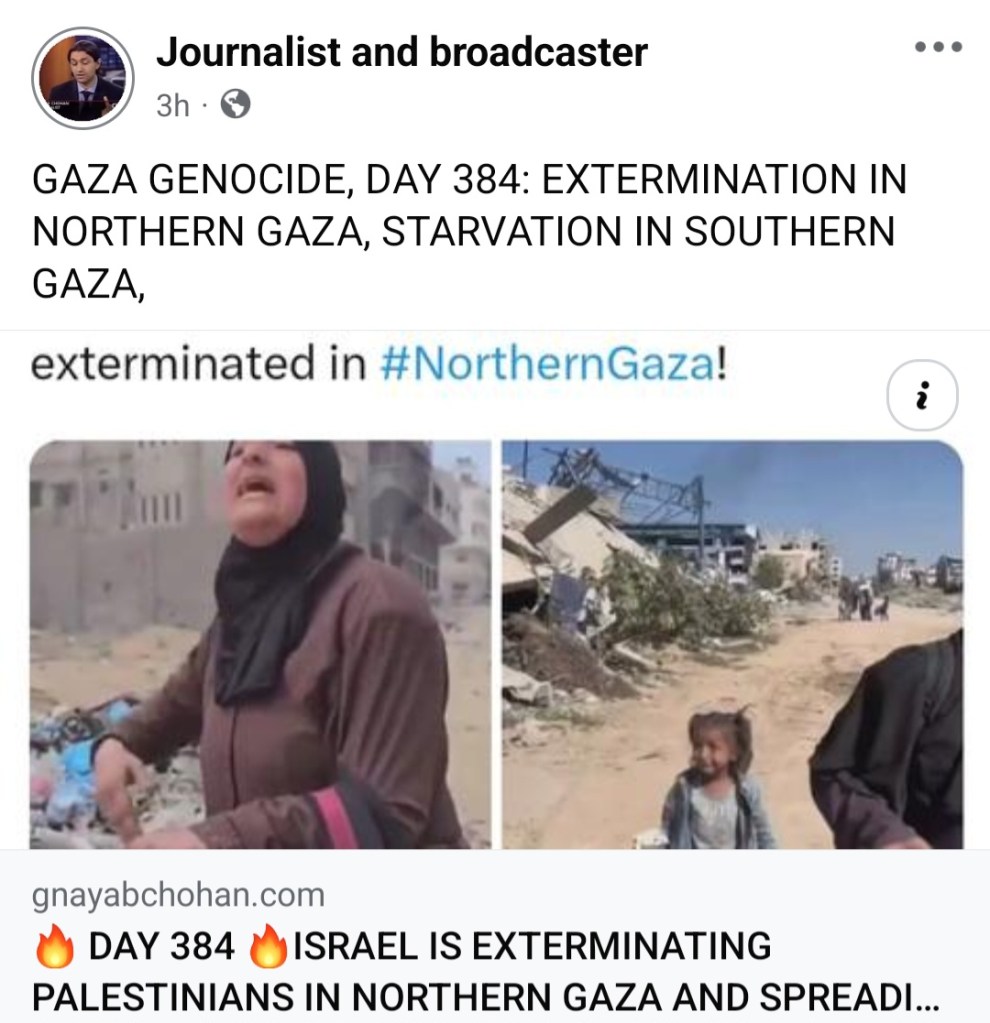Image resolution: width=990 pixels, height=1023 pixels.
Task: Open the 'ISRAEL IS EXTERMINATING' link headline
Action: (x=533, y=946)
